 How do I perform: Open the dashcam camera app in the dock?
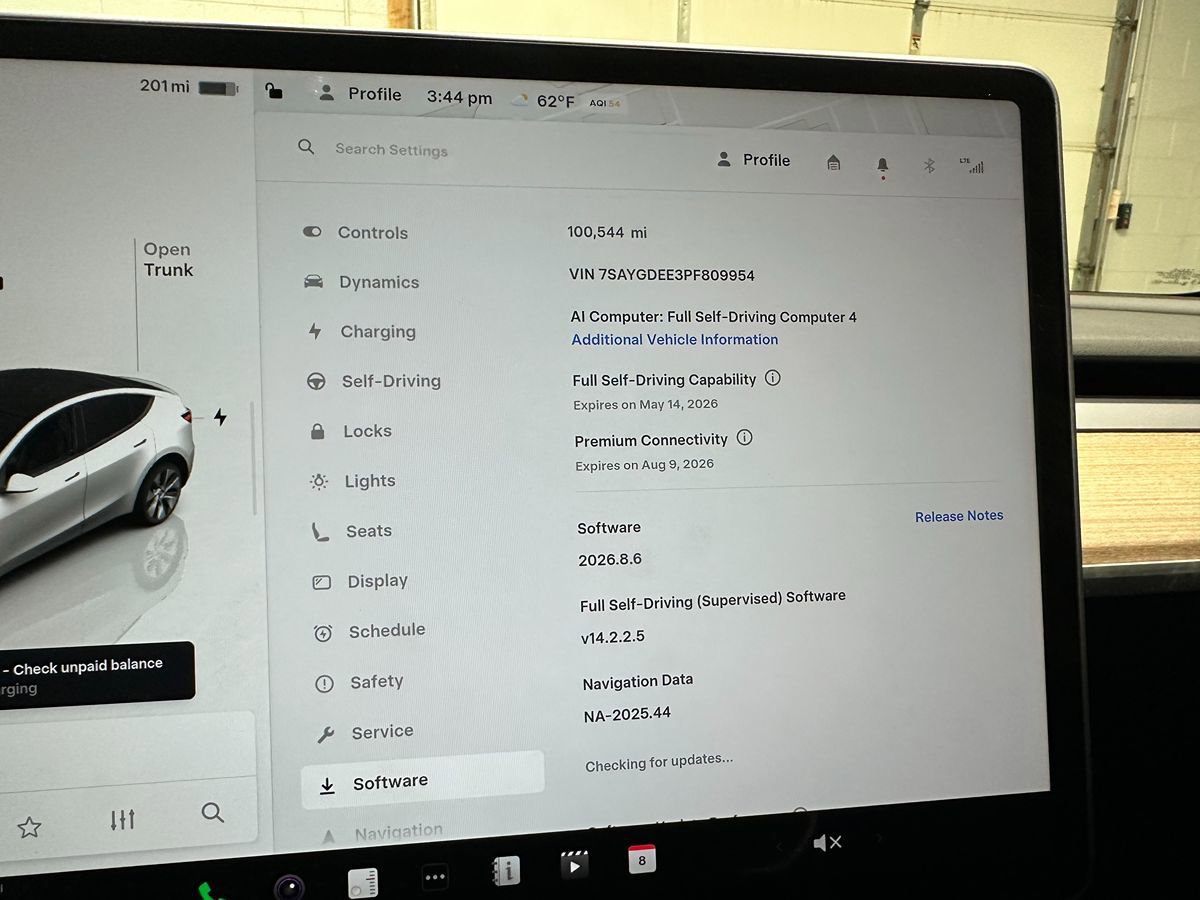(289, 886)
